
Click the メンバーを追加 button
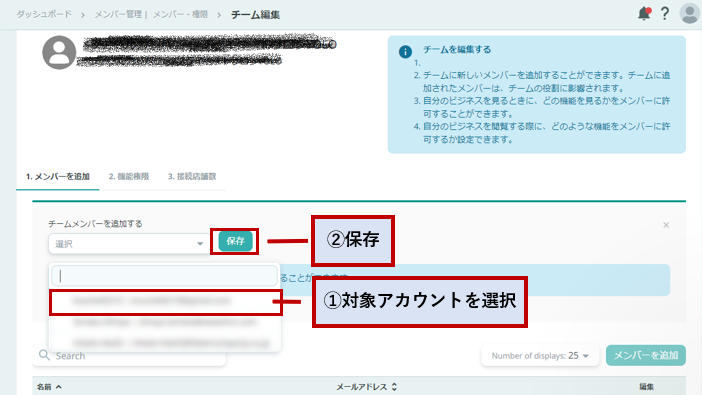646,356
